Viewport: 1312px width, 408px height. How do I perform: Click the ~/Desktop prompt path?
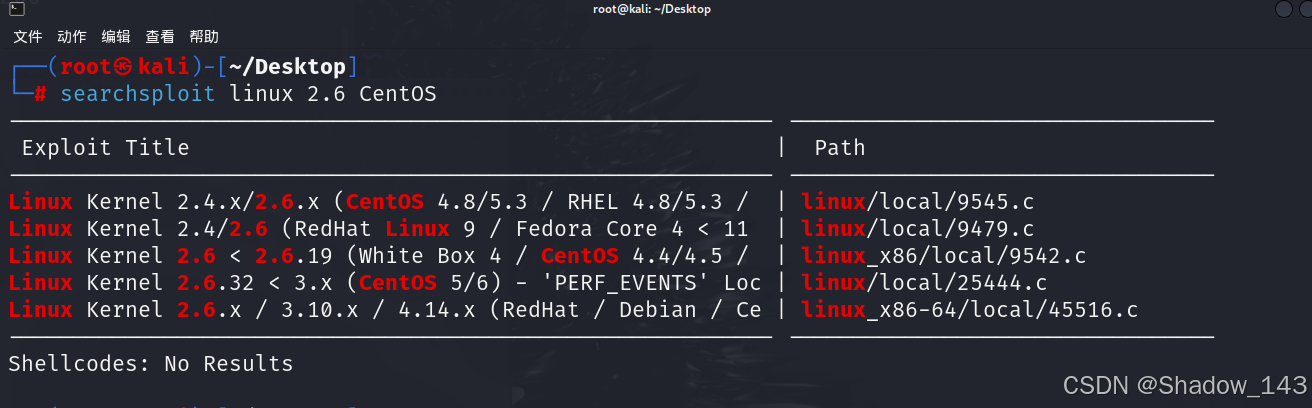click(x=287, y=68)
